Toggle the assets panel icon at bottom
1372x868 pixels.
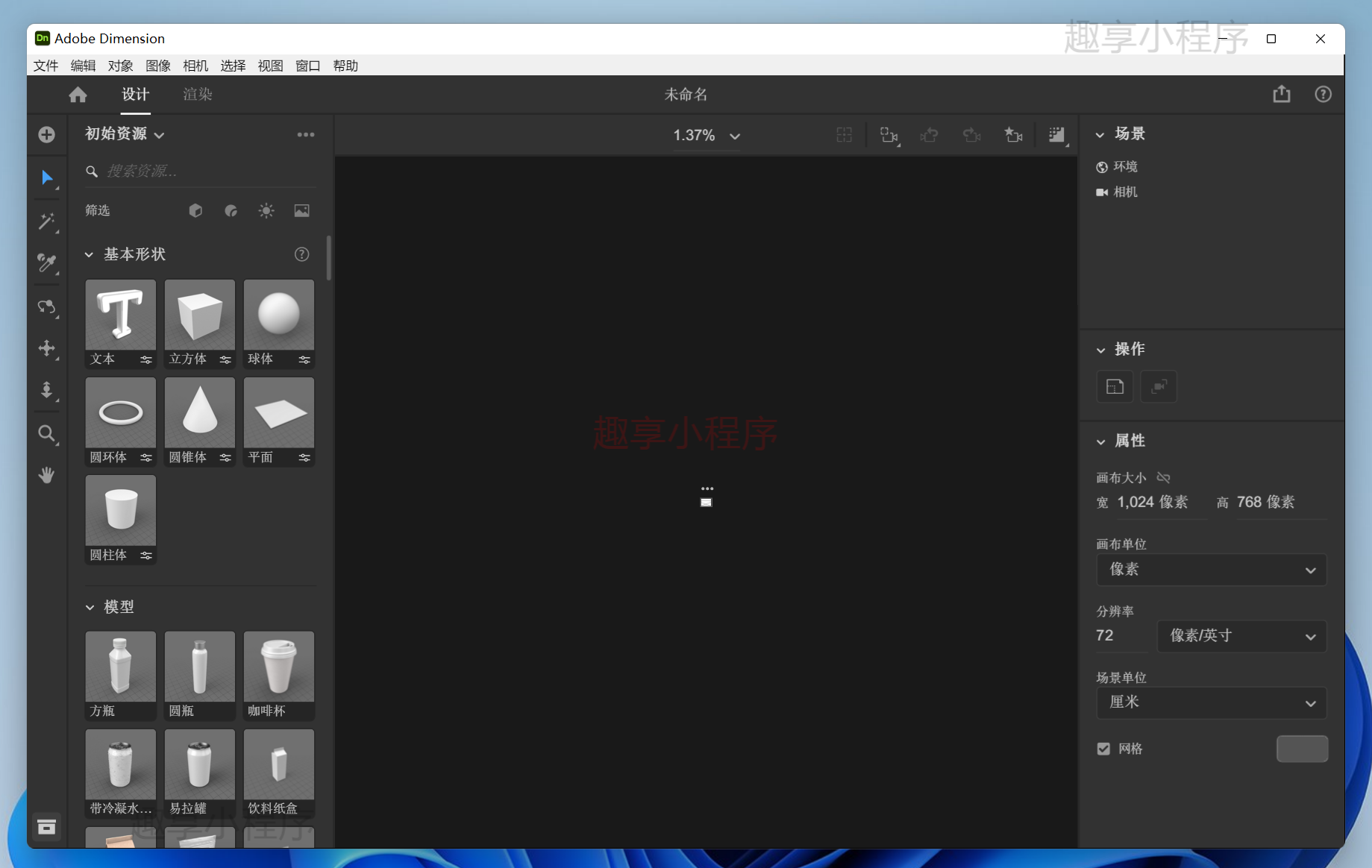pos(47,827)
